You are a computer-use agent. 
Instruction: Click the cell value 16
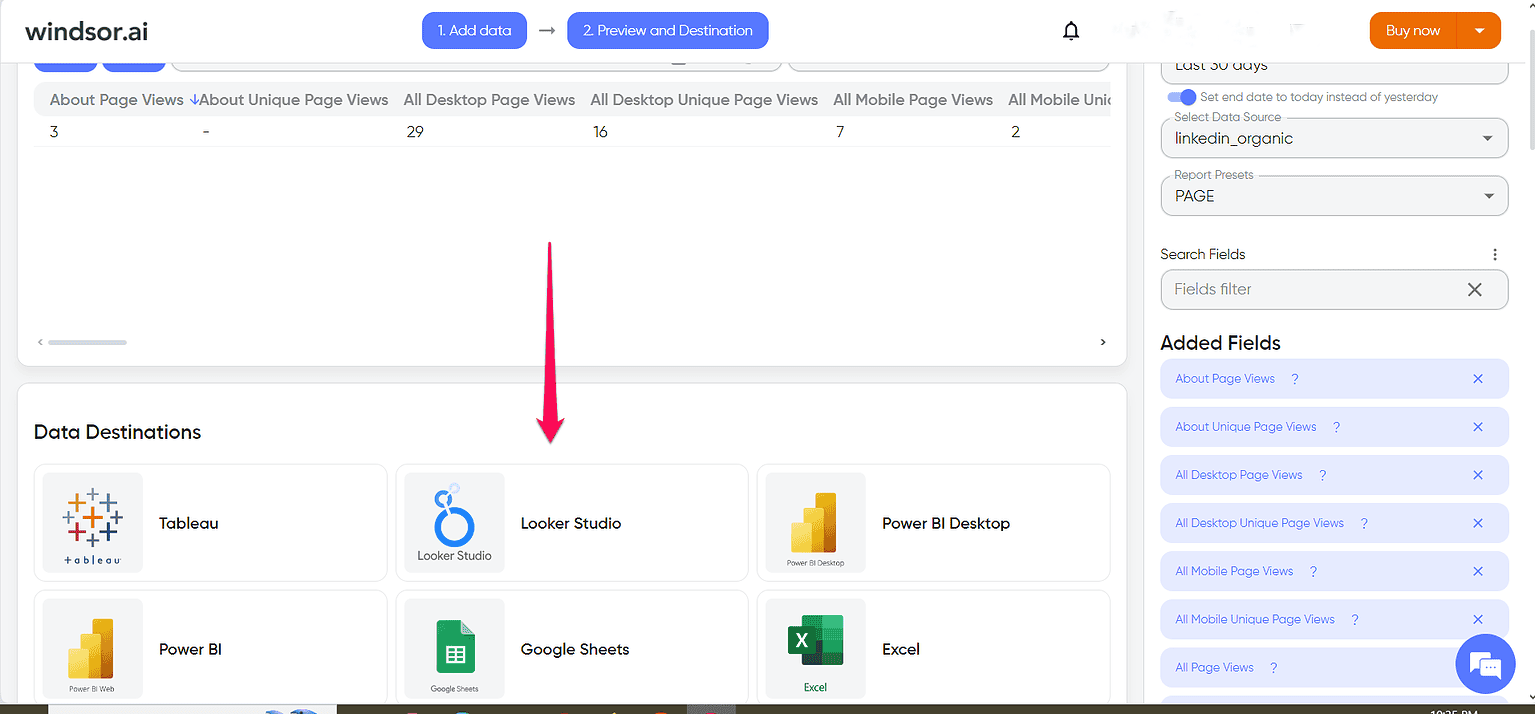point(600,132)
